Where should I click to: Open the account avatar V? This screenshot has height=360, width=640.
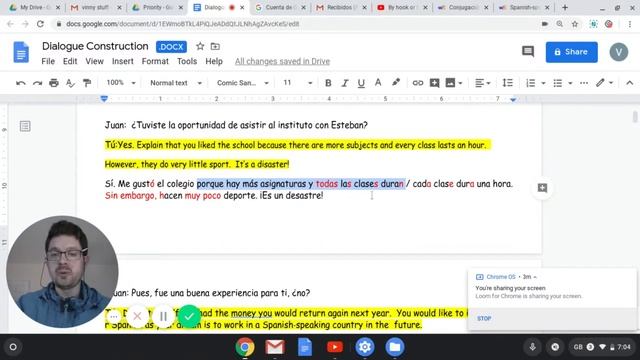[x=619, y=52]
